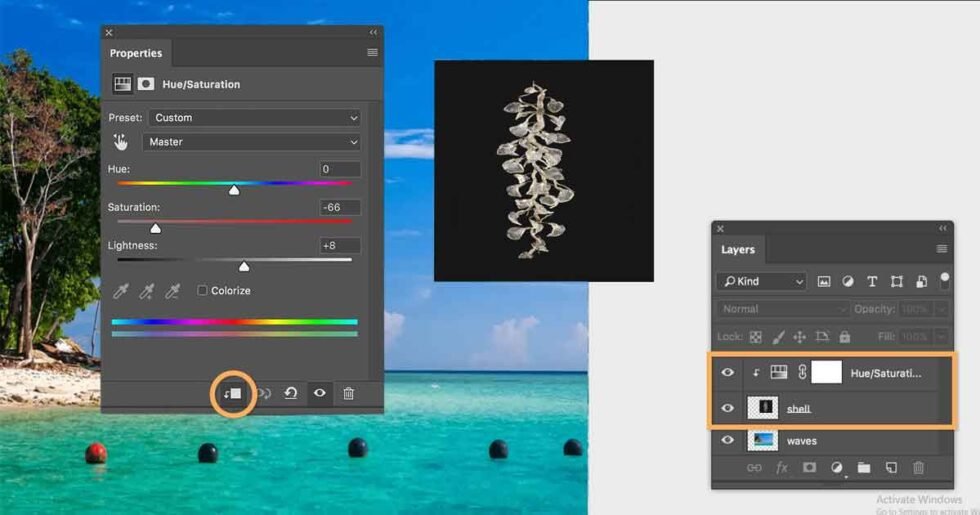Screen dimensions: 980x515
Task: Delete the adjustment layer from Properties panel
Action: pyautogui.click(x=349, y=393)
